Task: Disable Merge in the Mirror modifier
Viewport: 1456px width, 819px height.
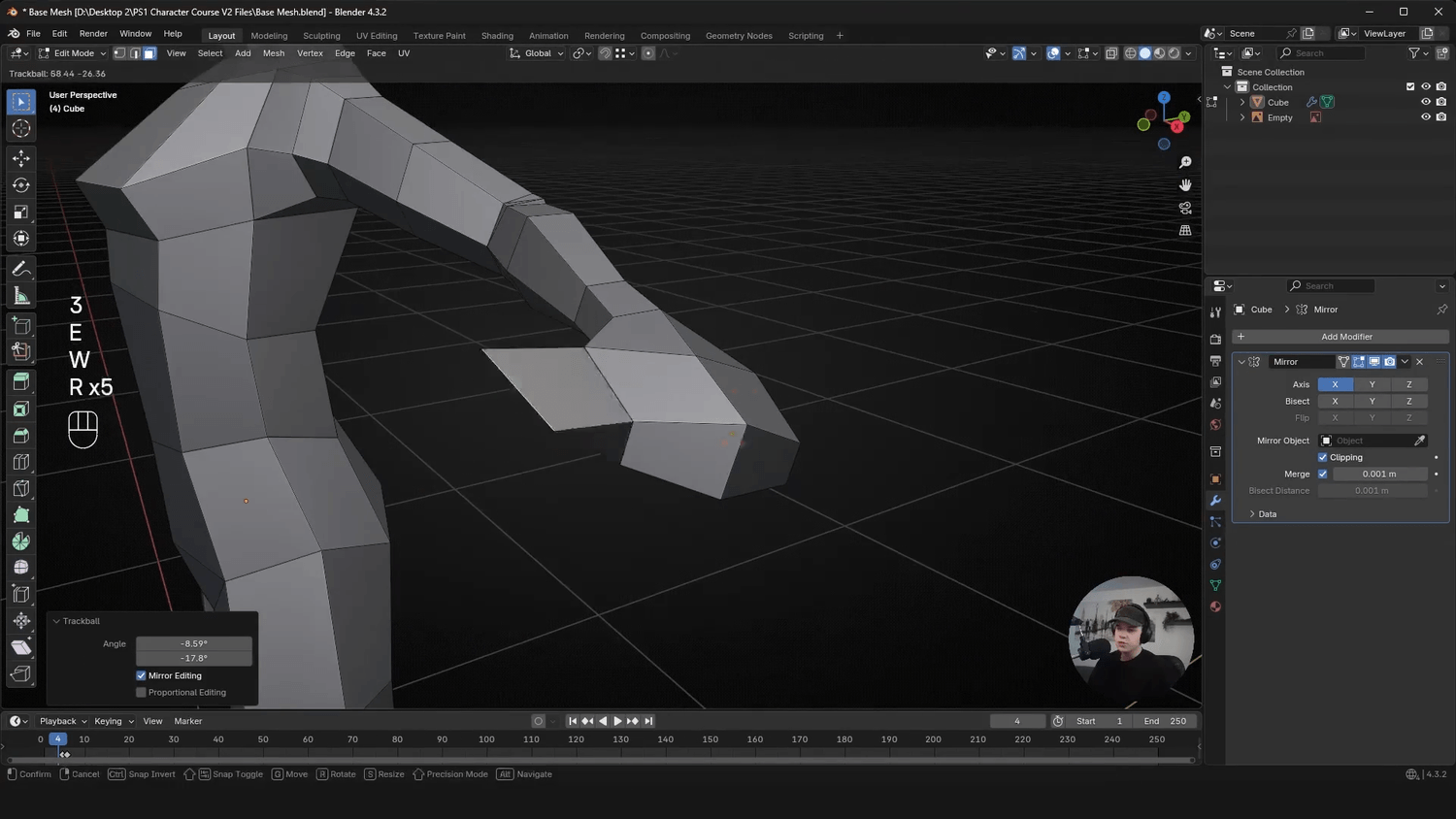Action: (x=1322, y=474)
